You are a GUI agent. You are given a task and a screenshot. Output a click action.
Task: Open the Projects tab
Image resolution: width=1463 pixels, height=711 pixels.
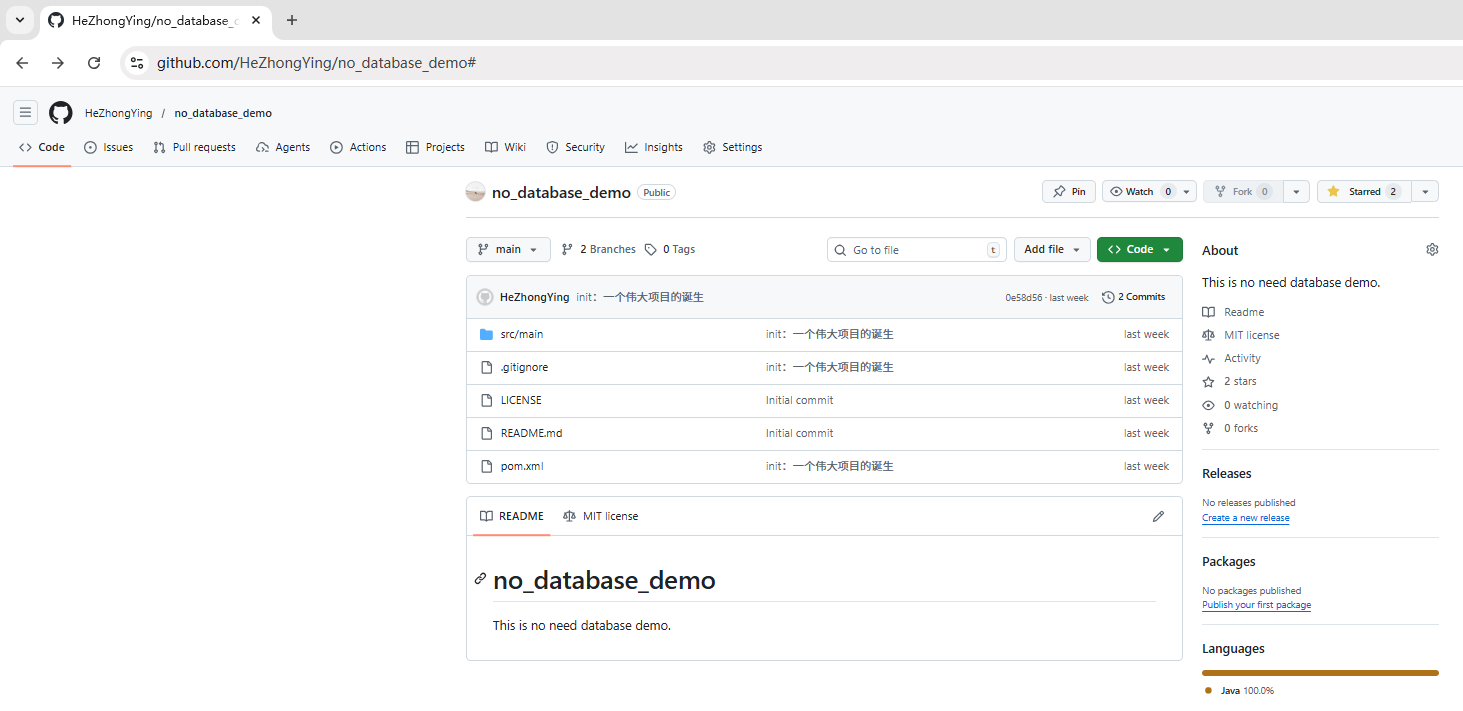[x=435, y=147]
